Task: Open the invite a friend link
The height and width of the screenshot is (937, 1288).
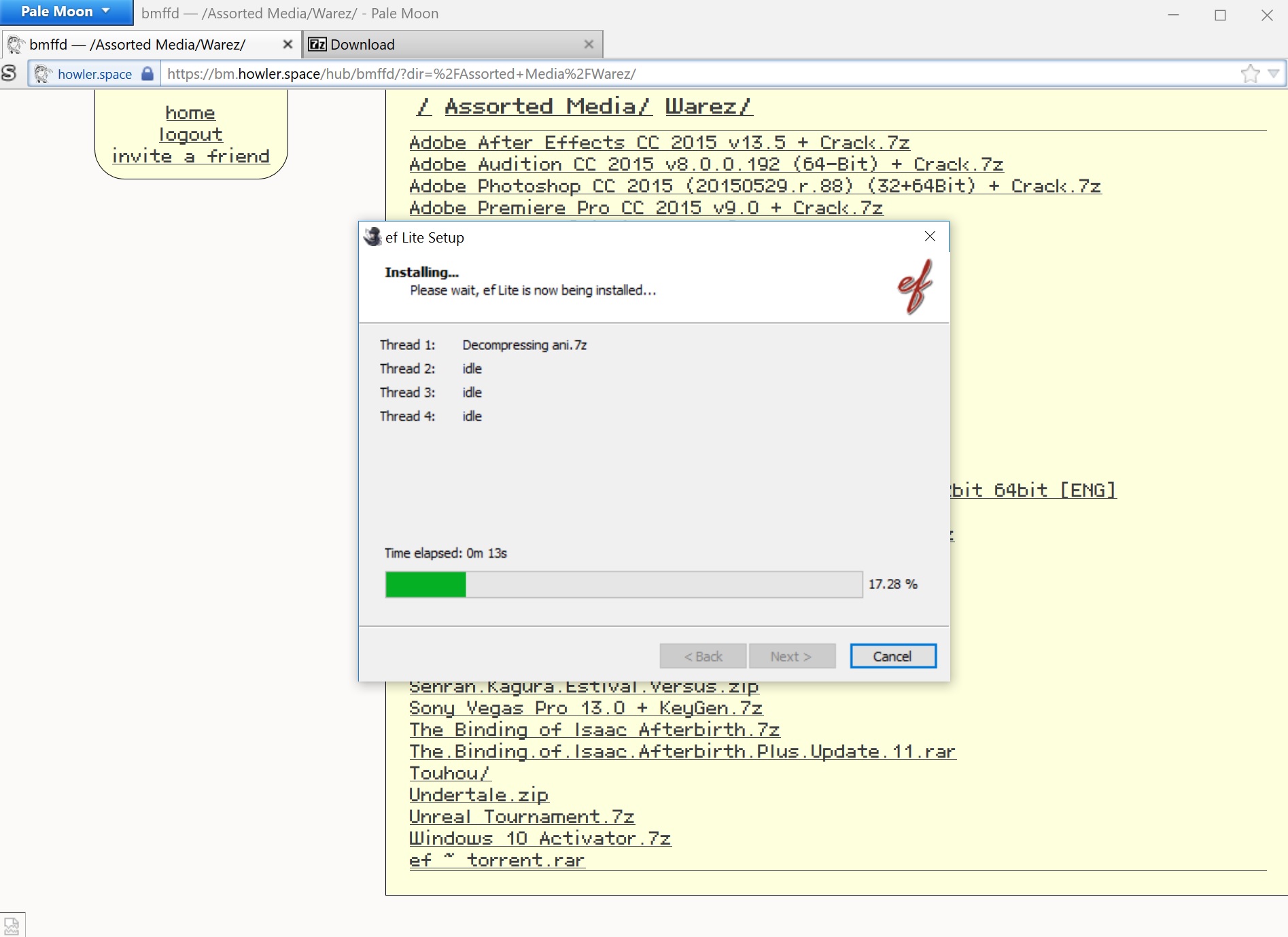Action: pyautogui.click(x=190, y=156)
